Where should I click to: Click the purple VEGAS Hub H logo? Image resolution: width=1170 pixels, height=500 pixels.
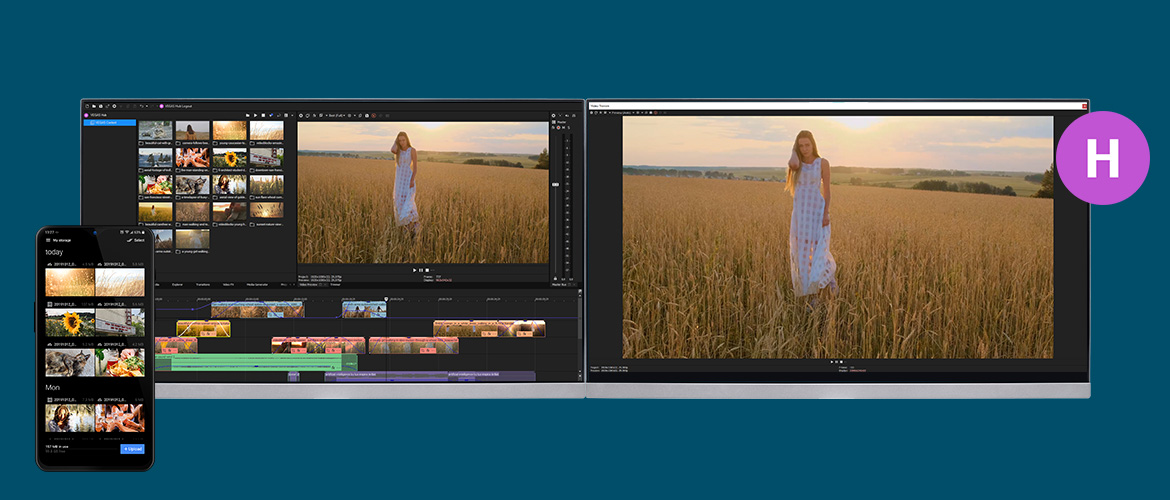[x=1103, y=158]
